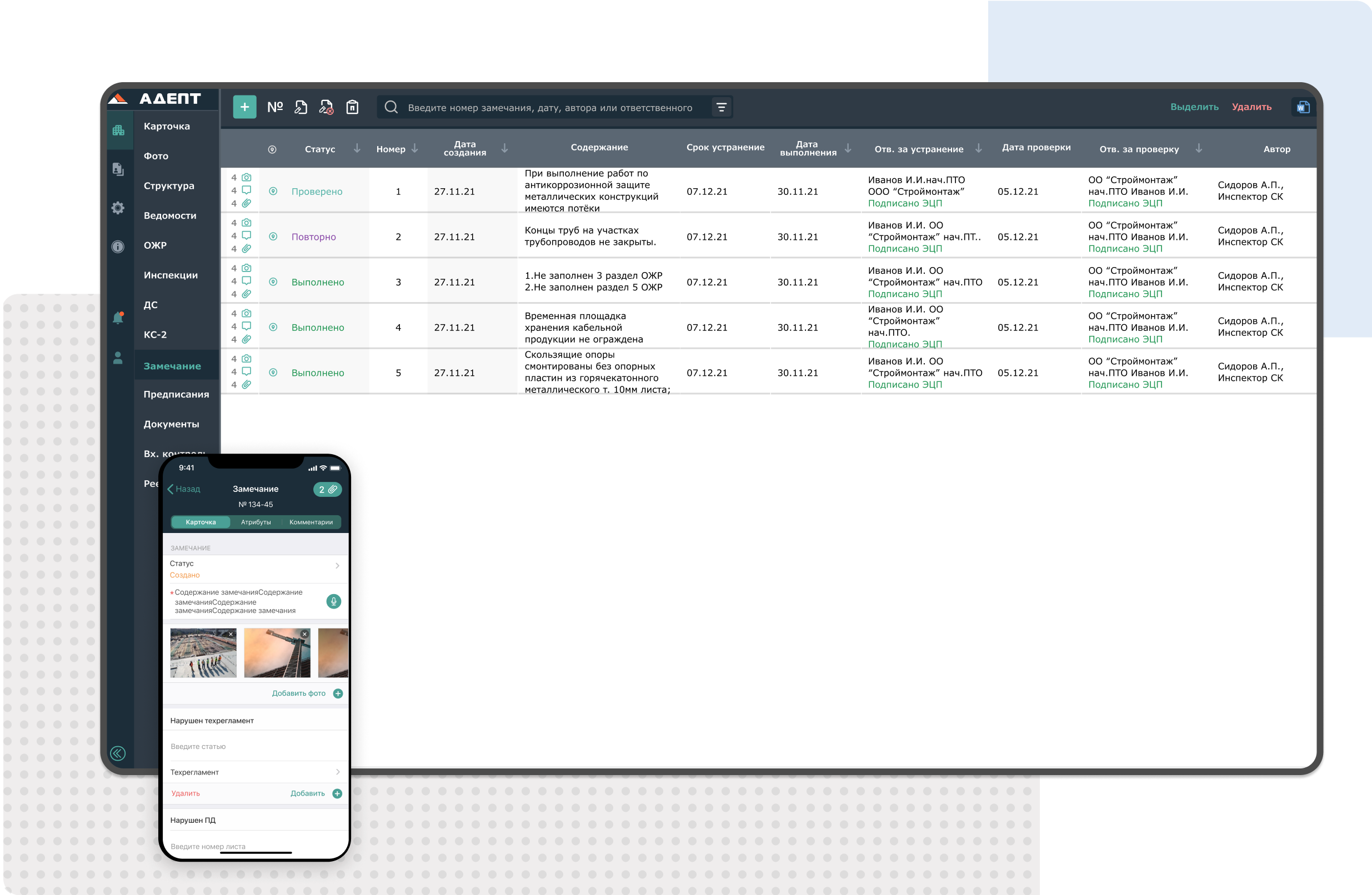Click the Выделить button at top right
Screen dimensions: 1372x895
pos(1194,107)
